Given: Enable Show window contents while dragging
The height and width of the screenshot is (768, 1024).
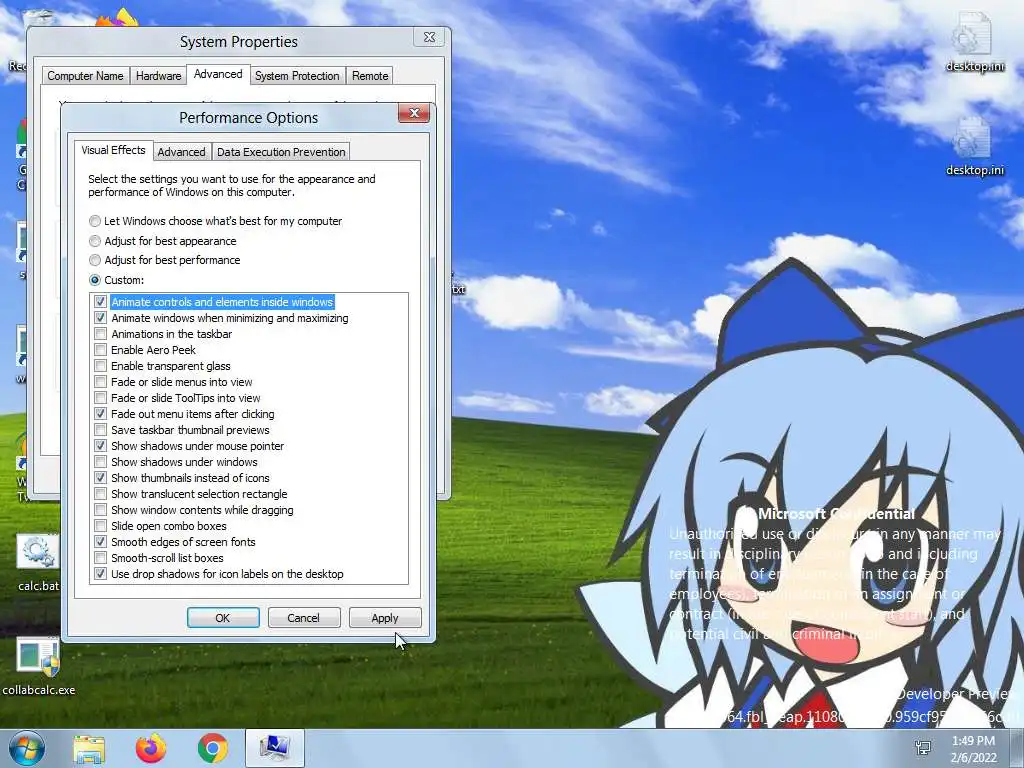Looking at the screenshot, I should point(101,510).
